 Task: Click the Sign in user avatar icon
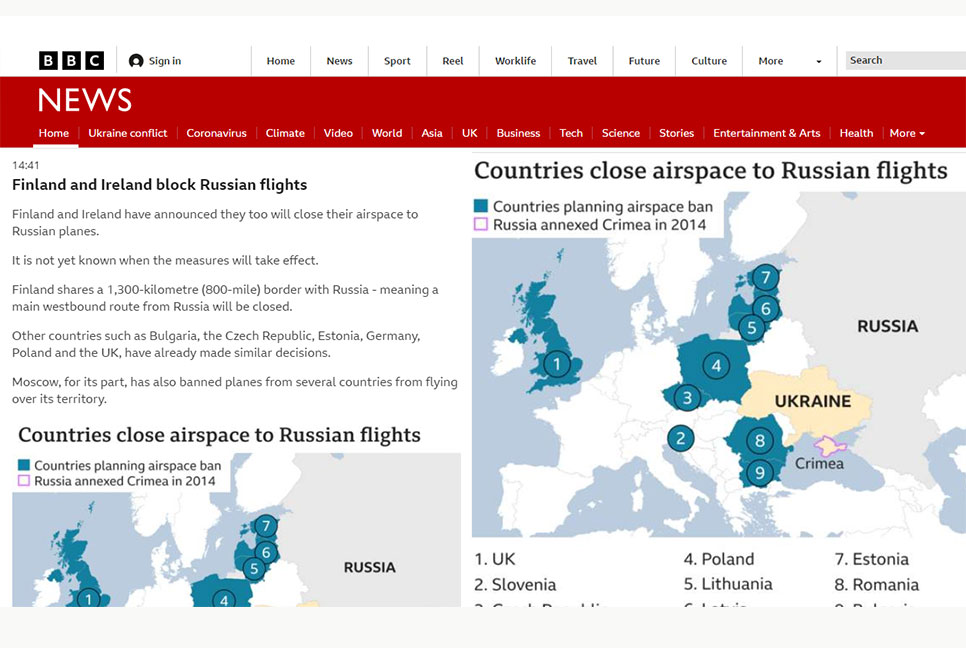[136, 60]
